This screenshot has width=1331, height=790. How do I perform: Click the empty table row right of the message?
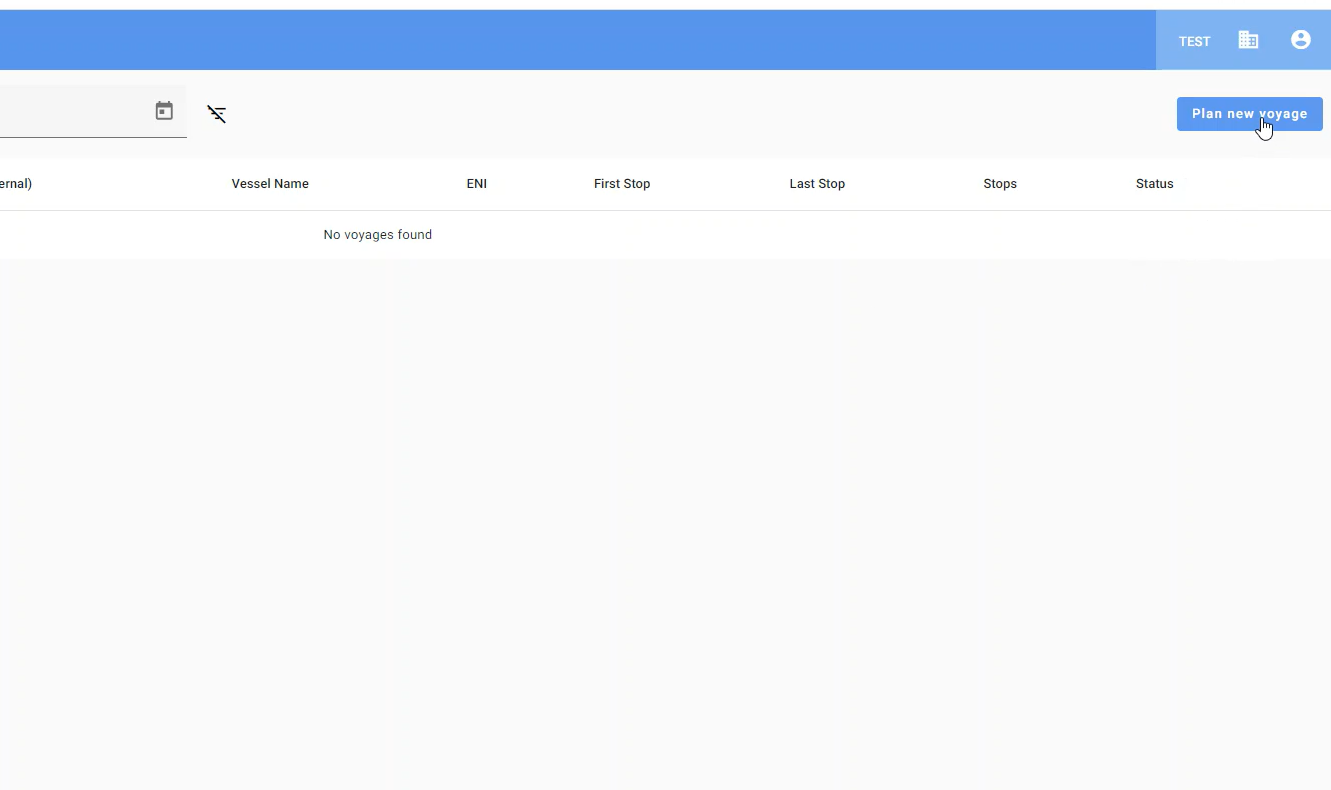pyautogui.click(x=850, y=235)
